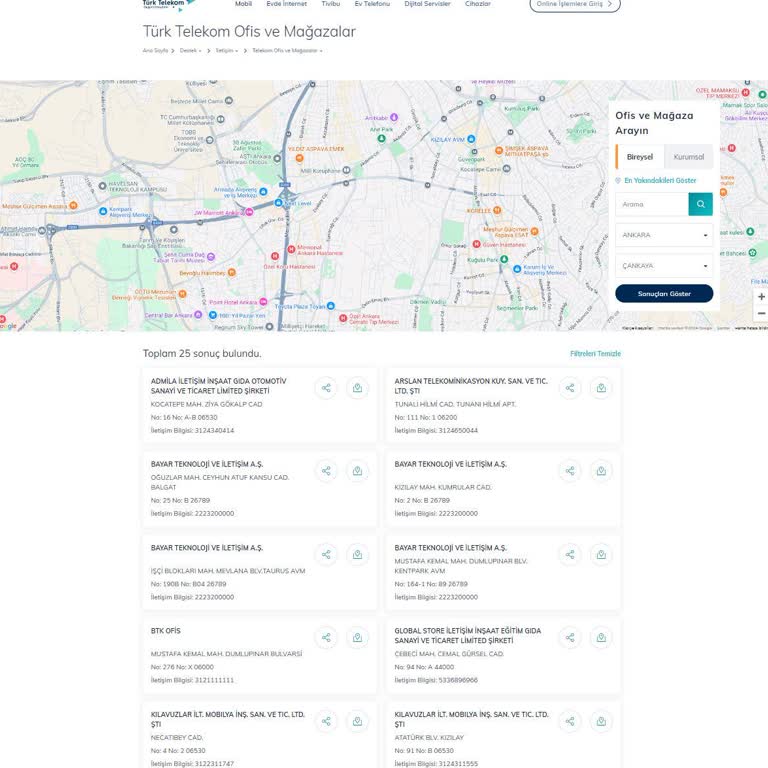This screenshot has width=768, height=768.
Task: Show BAYAR Kızılay Kumrular location on map
Action: pyautogui.click(x=601, y=471)
